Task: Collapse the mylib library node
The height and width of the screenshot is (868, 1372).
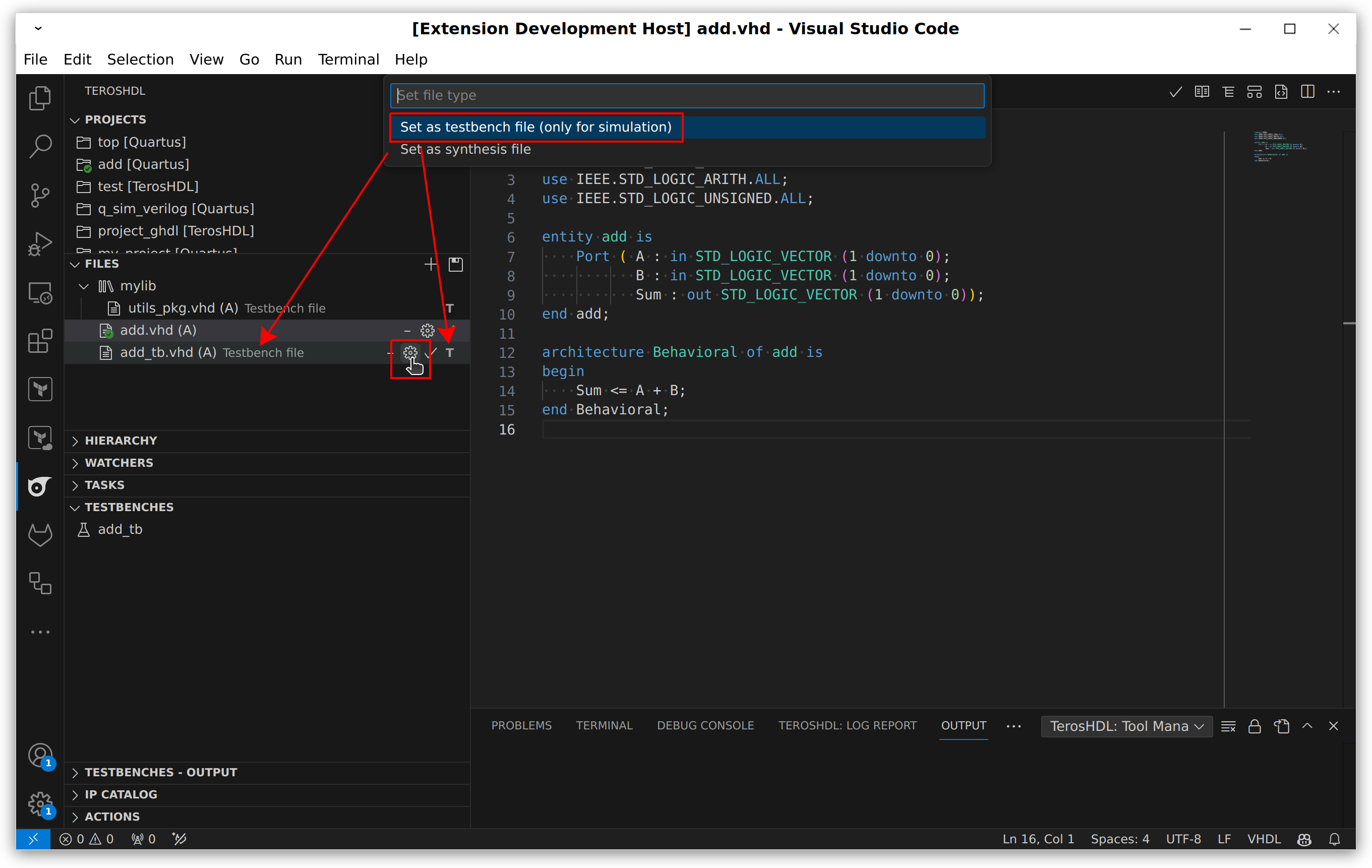Action: tap(84, 286)
